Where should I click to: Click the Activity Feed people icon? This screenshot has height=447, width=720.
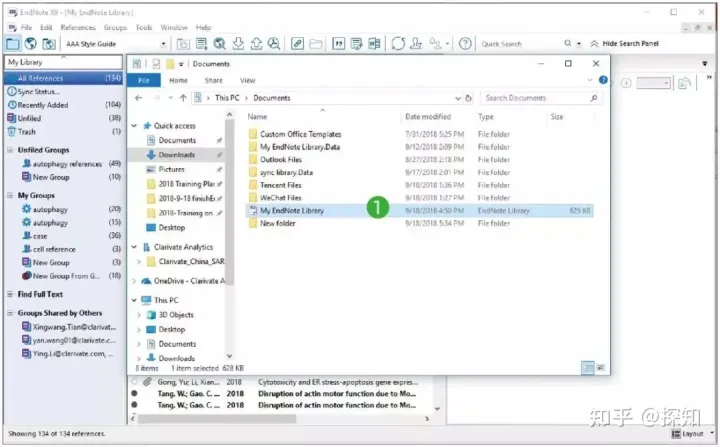[435, 44]
